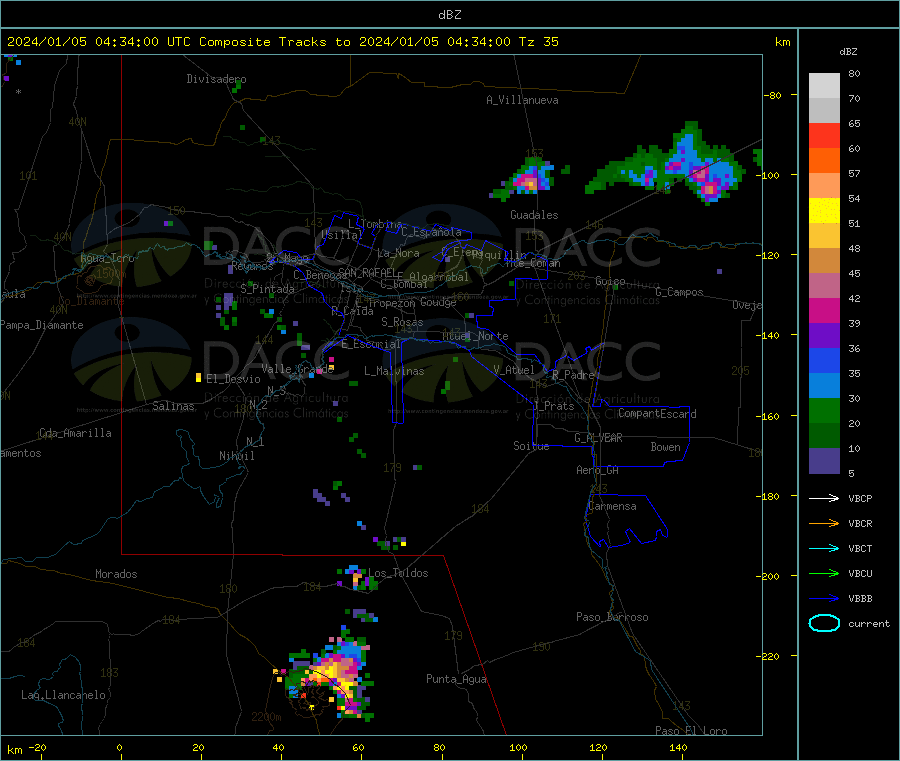This screenshot has width=900, height=761.
Task: Click the Paso_Barroso map label
Action: pos(612,617)
